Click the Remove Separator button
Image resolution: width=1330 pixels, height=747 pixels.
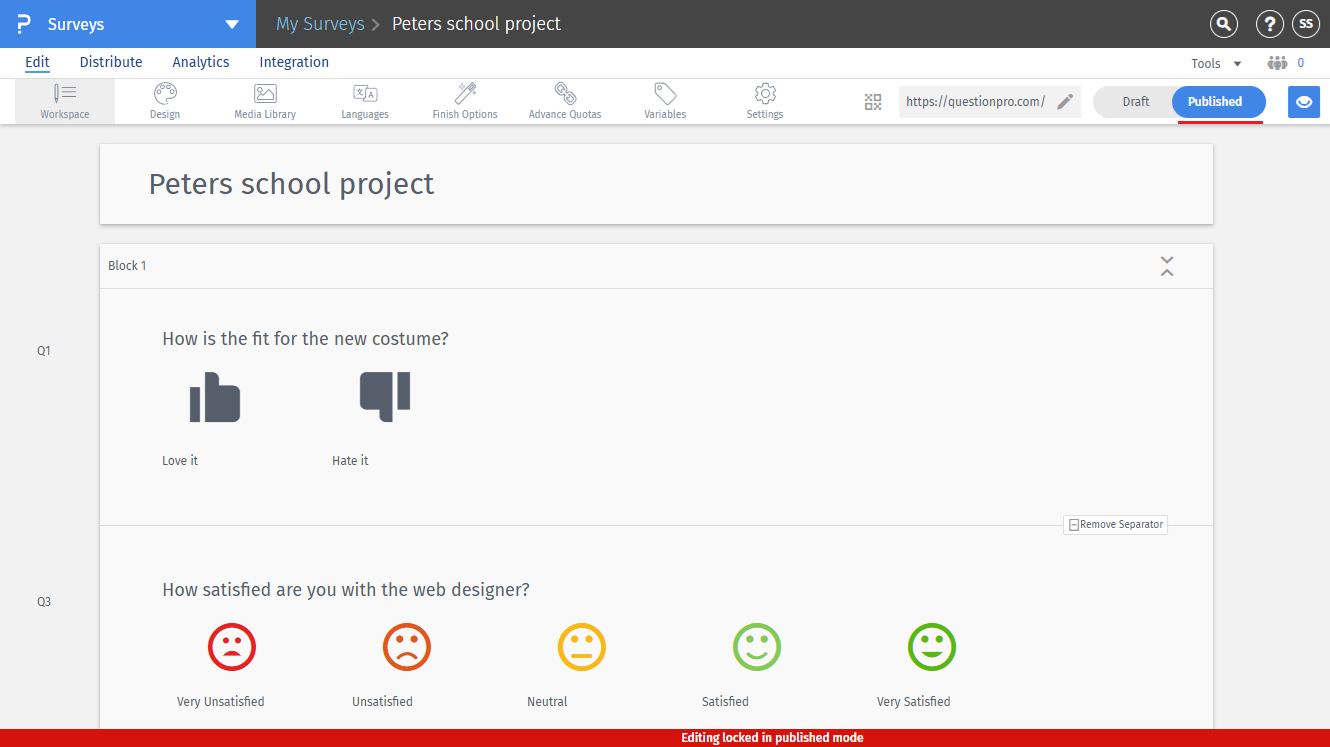[x=1115, y=525]
